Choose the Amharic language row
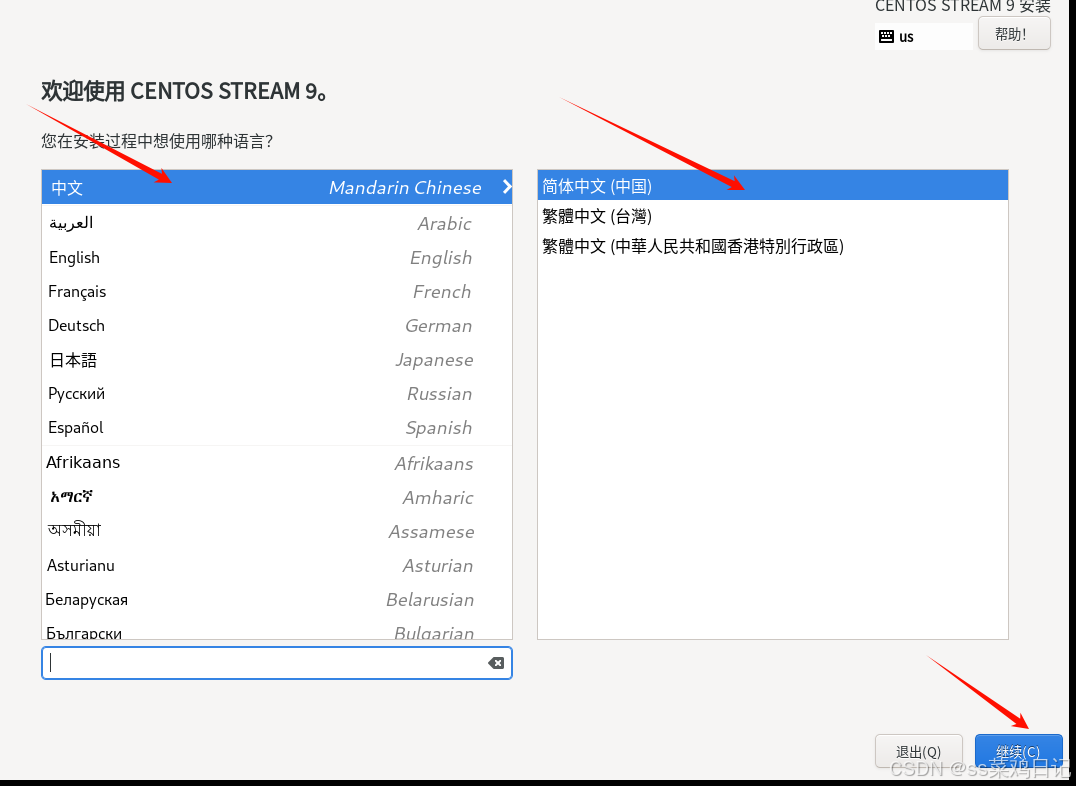Image resolution: width=1076 pixels, height=786 pixels. click(x=277, y=497)
